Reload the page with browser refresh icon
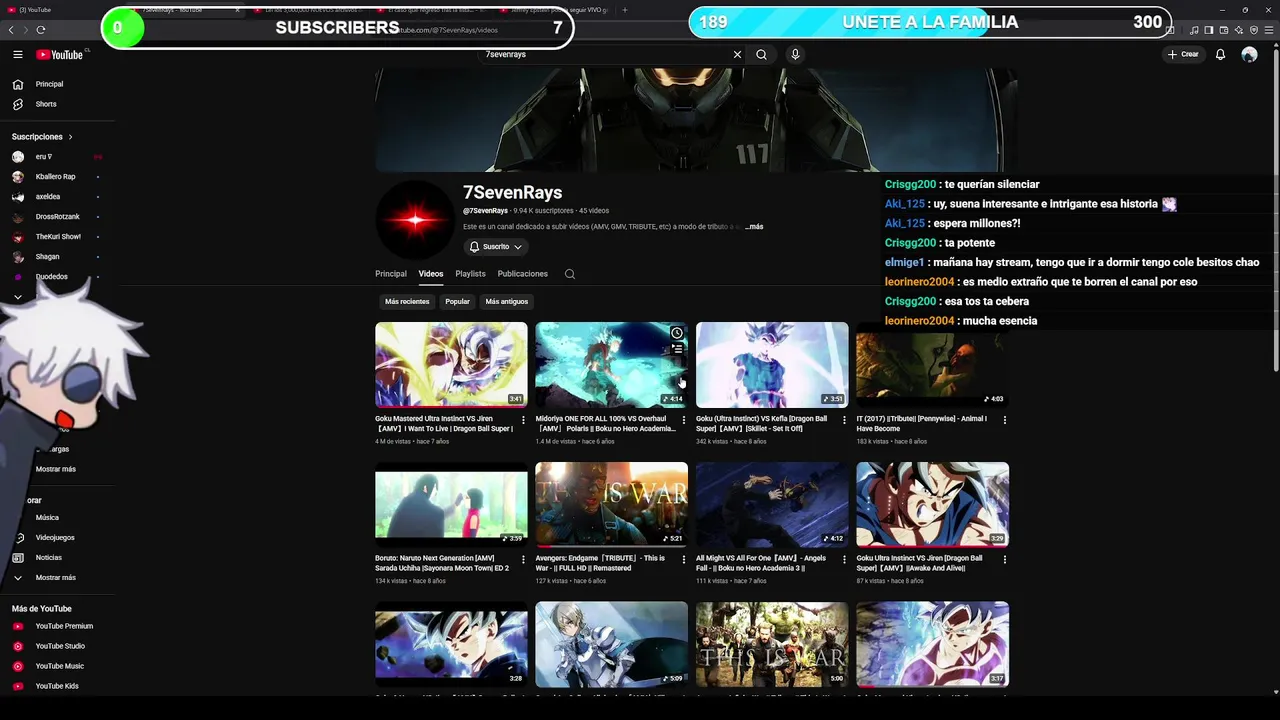 pyautogui.click(x=41, y=30)
